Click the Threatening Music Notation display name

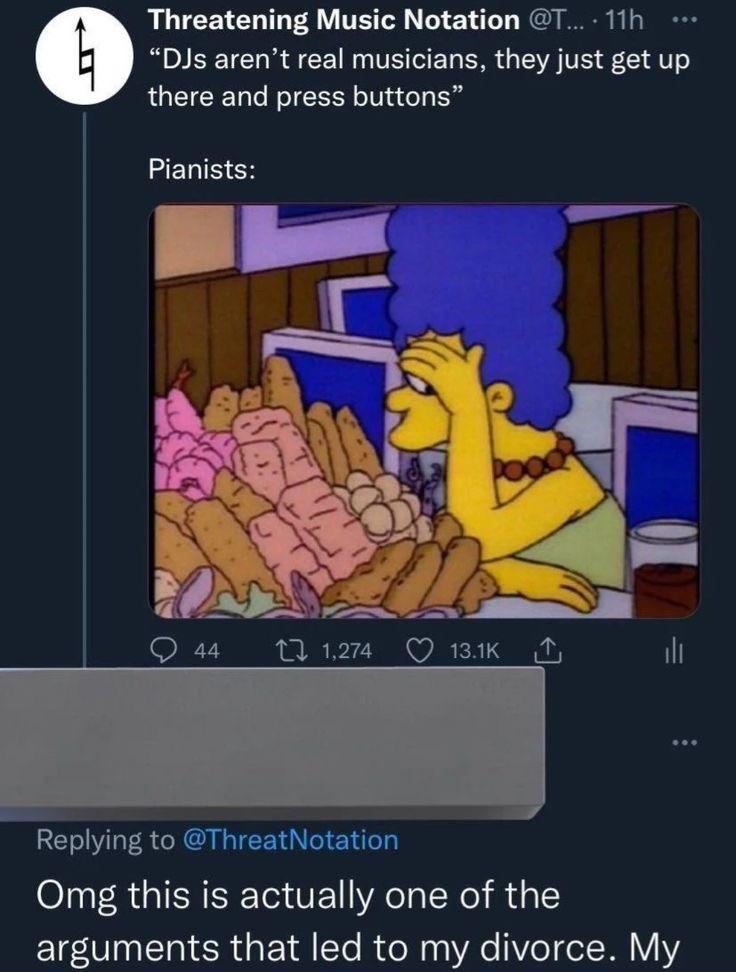point(327,19)
